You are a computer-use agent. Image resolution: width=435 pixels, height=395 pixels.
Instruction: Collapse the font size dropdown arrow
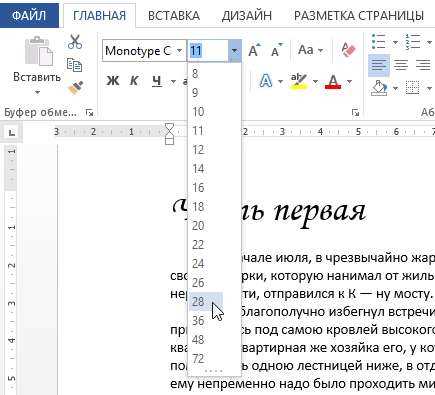tap(235, 51)
